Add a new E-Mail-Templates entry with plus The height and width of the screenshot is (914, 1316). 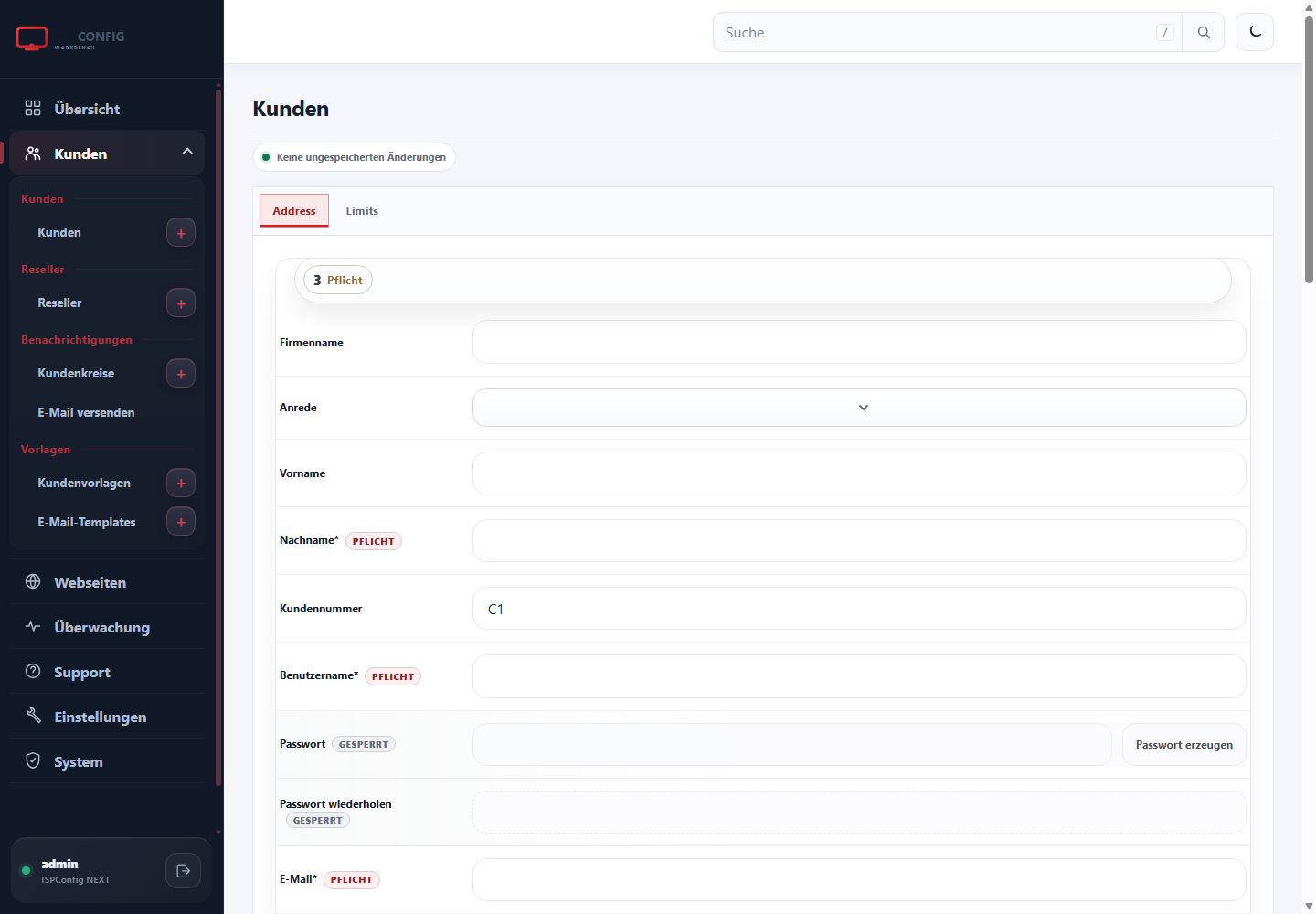click(181, 522)
